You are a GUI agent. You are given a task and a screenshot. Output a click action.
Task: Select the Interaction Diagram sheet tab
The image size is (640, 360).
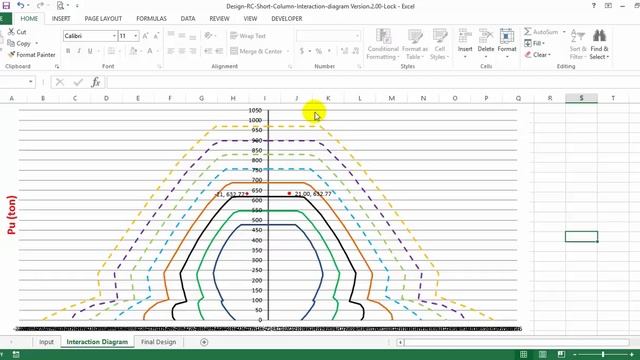point(97,342)
